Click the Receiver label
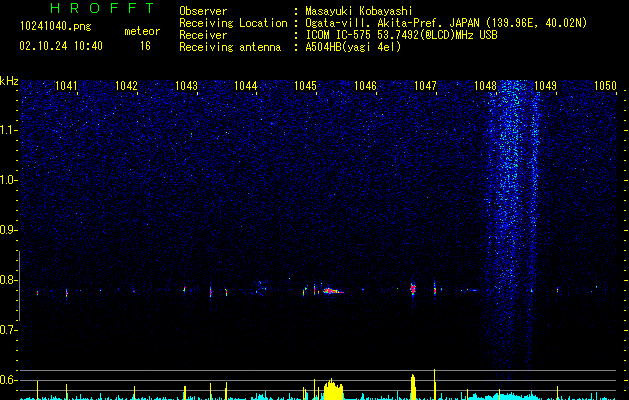The height and width of the screenshot is (400, 629). (203, 35)
